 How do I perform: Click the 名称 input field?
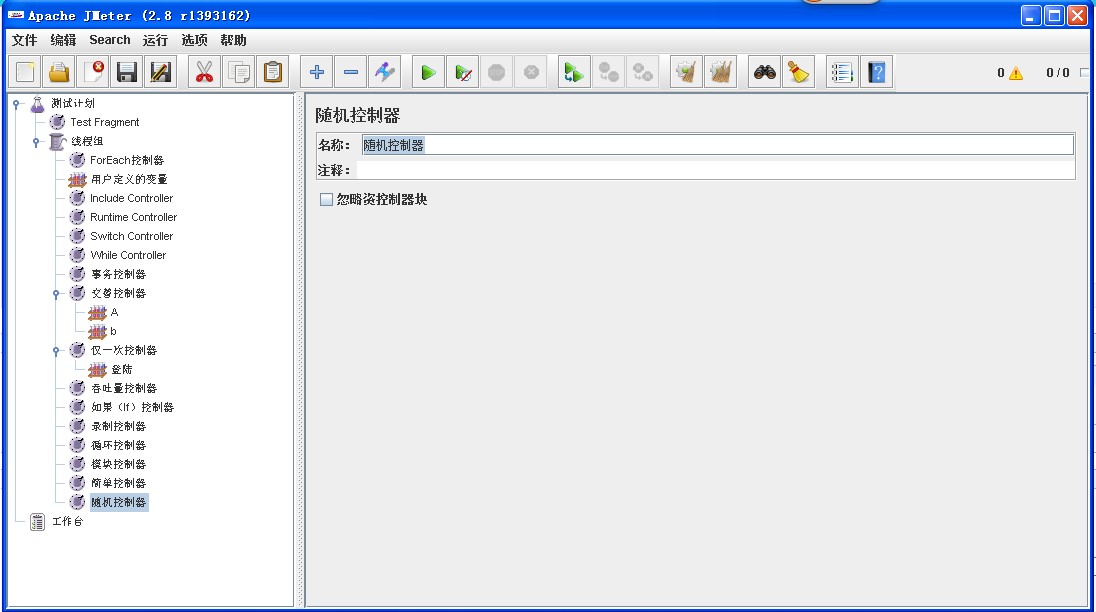click(x=717, y=145)
